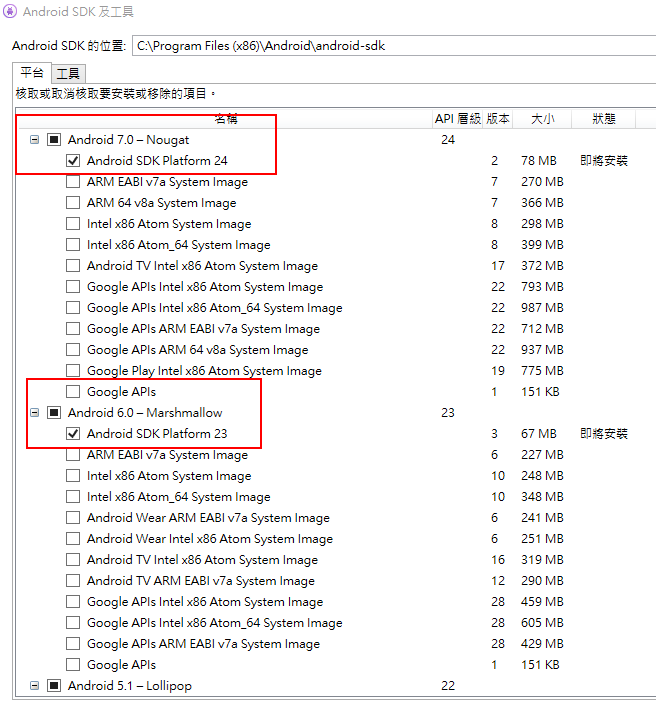The height and width of the screenshot is (707, 656).
Task: Switch to the 工具 tab
Action: click(x=68, y=73)
